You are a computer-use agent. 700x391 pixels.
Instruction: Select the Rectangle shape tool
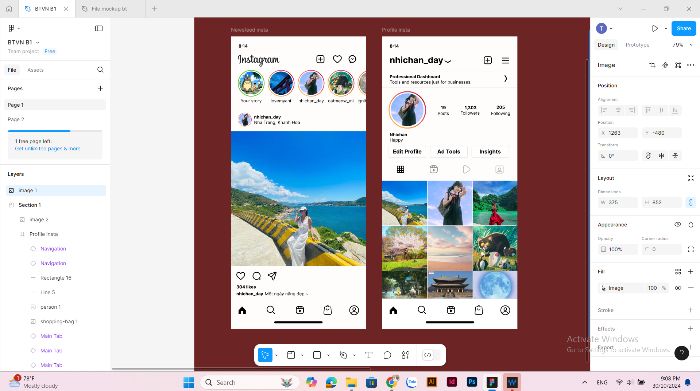click(x=317, y=355)
